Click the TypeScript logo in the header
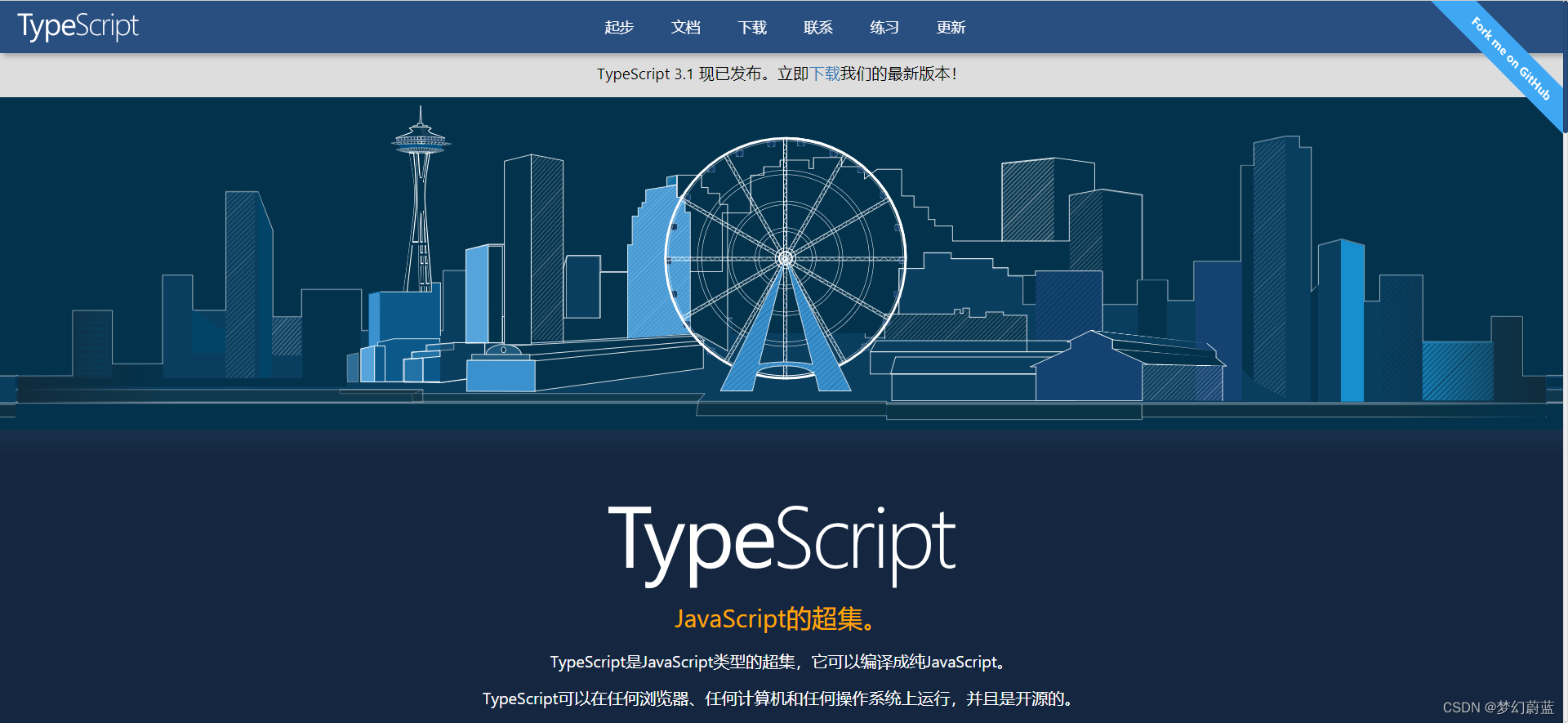1568x723 pixels. (x=78, y=26)
